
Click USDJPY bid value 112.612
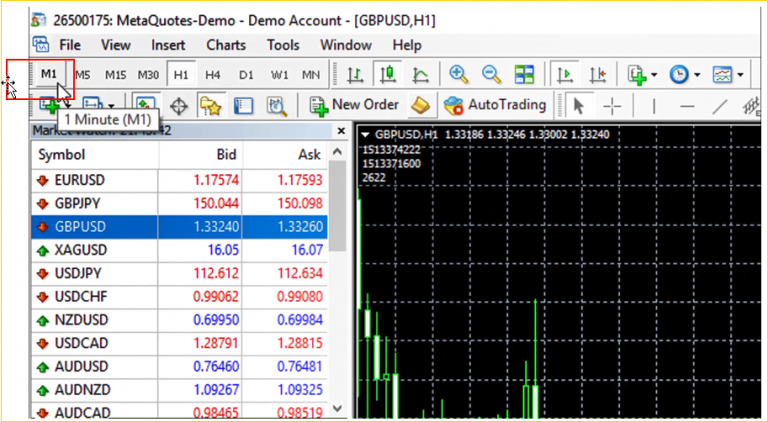click(x=216, y=273)
